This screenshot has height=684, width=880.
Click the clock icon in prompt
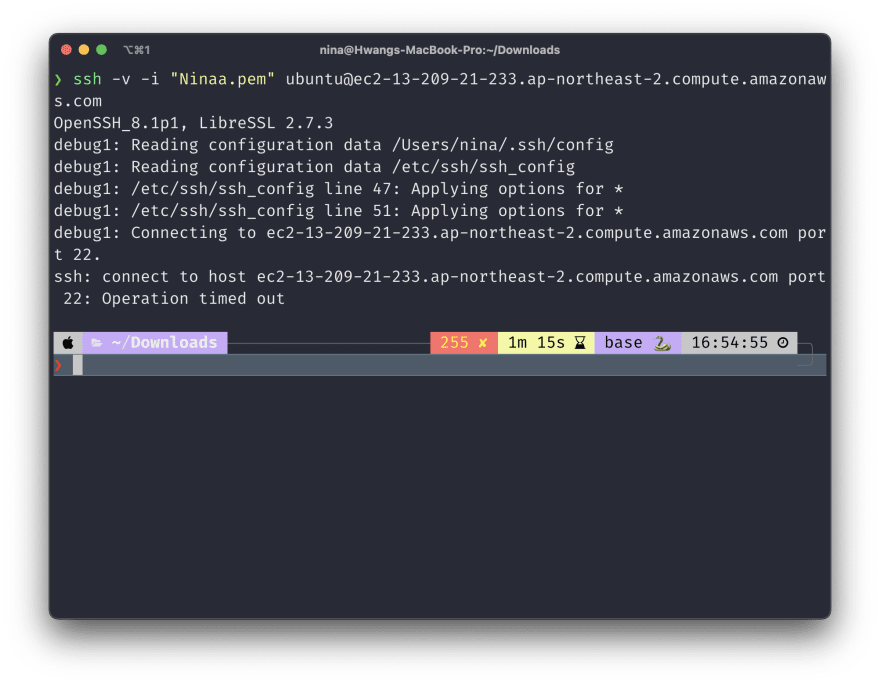click(783, 343)
